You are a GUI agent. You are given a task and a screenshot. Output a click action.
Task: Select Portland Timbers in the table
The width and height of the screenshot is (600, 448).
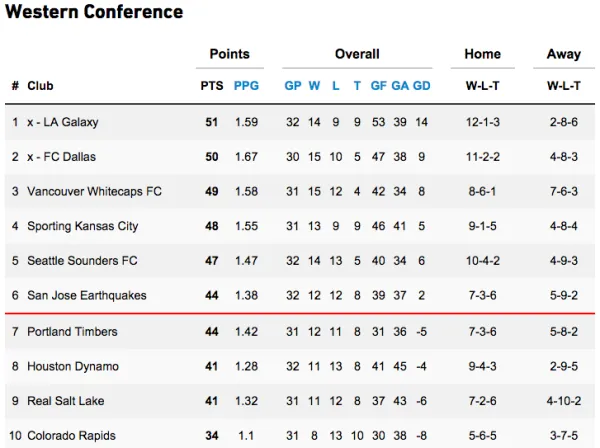pyautogui.click(x=72, y=332)
